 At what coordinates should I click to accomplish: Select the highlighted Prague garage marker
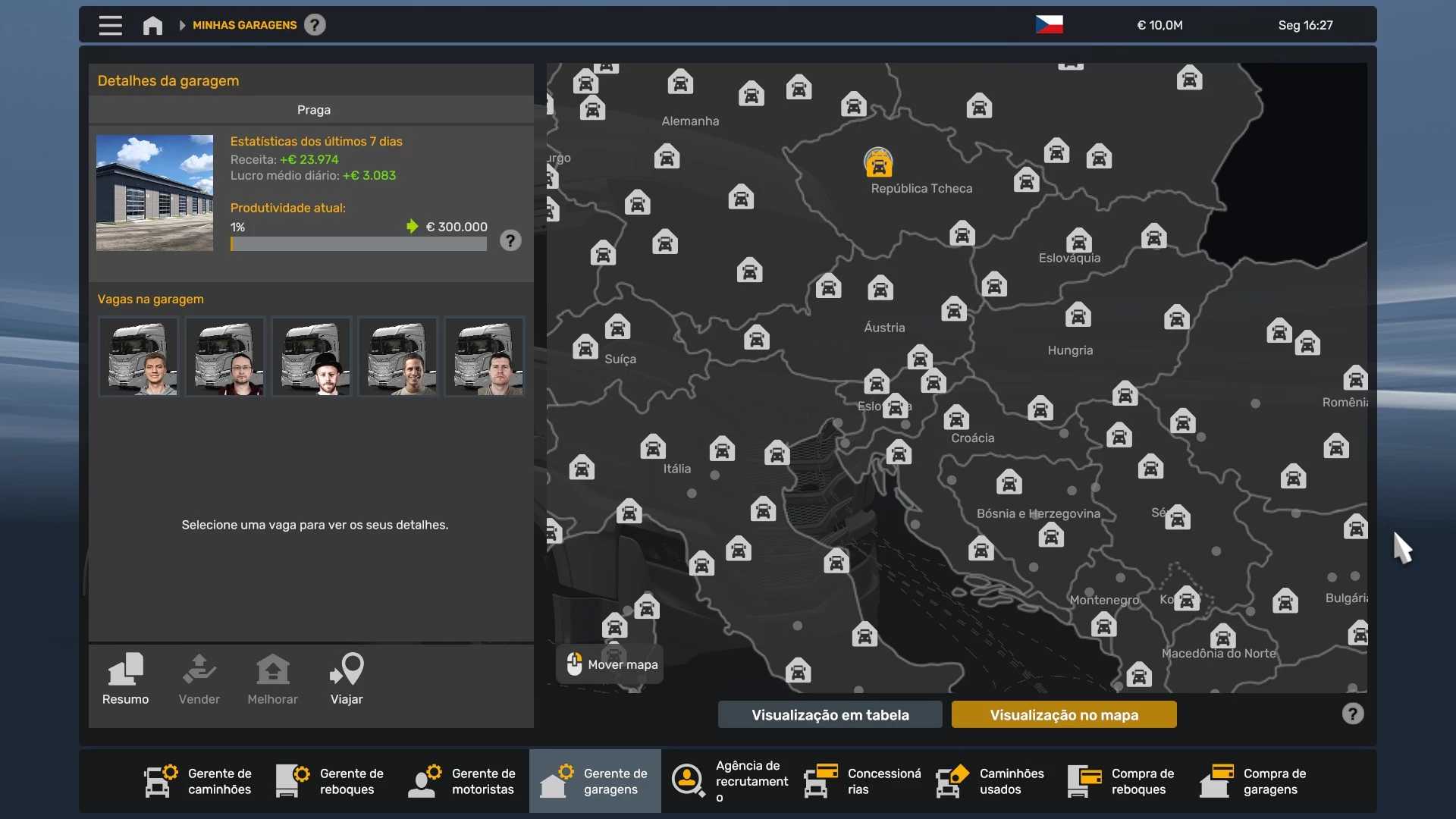pyautogui.click(x=878, y=162)
